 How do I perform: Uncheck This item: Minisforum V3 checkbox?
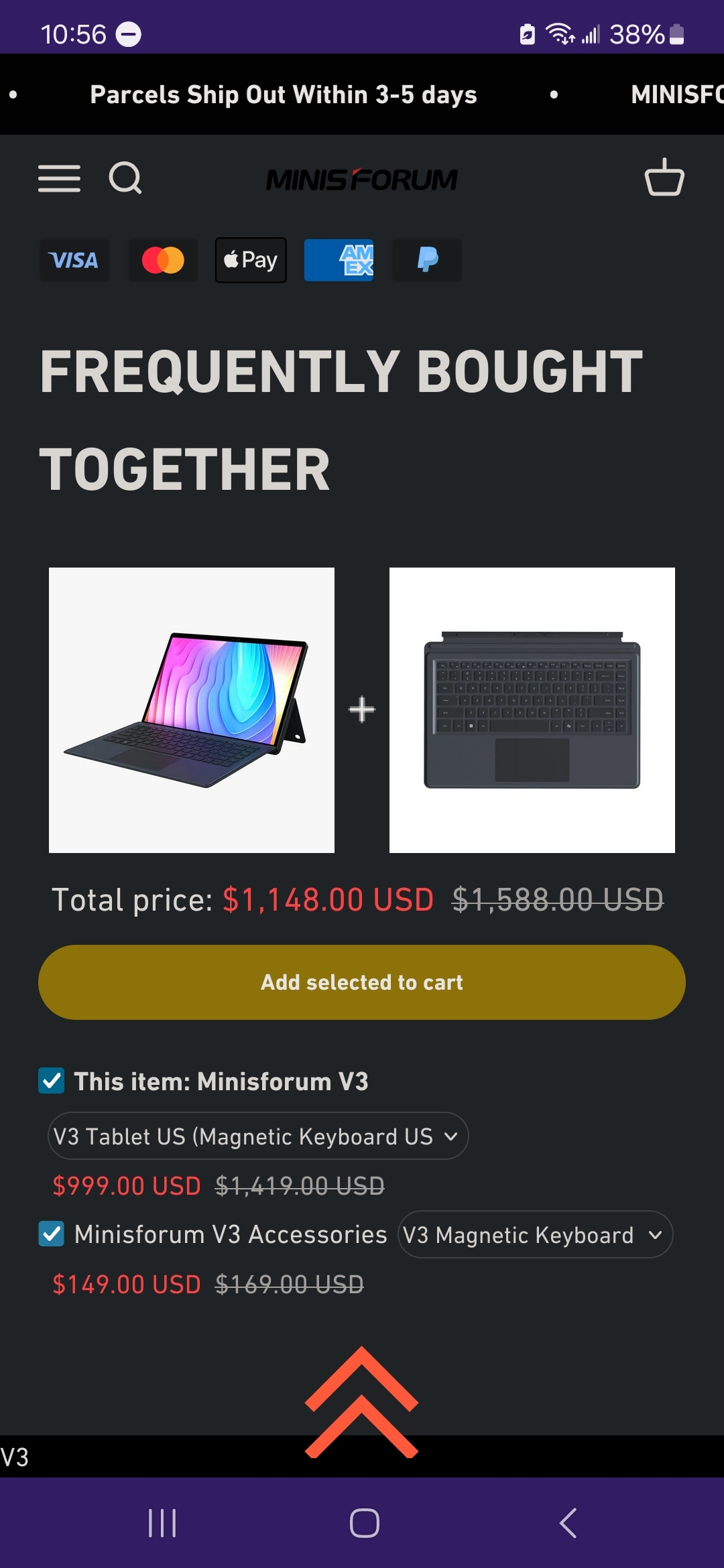pyautogui.click(x=52, y=1081)
